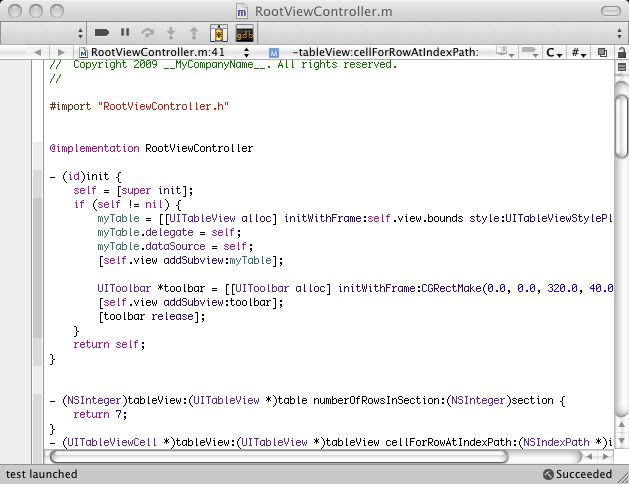The image size is (629, 484).
Task: Open the thread selector popup at toolbar left
Action: 43,33
